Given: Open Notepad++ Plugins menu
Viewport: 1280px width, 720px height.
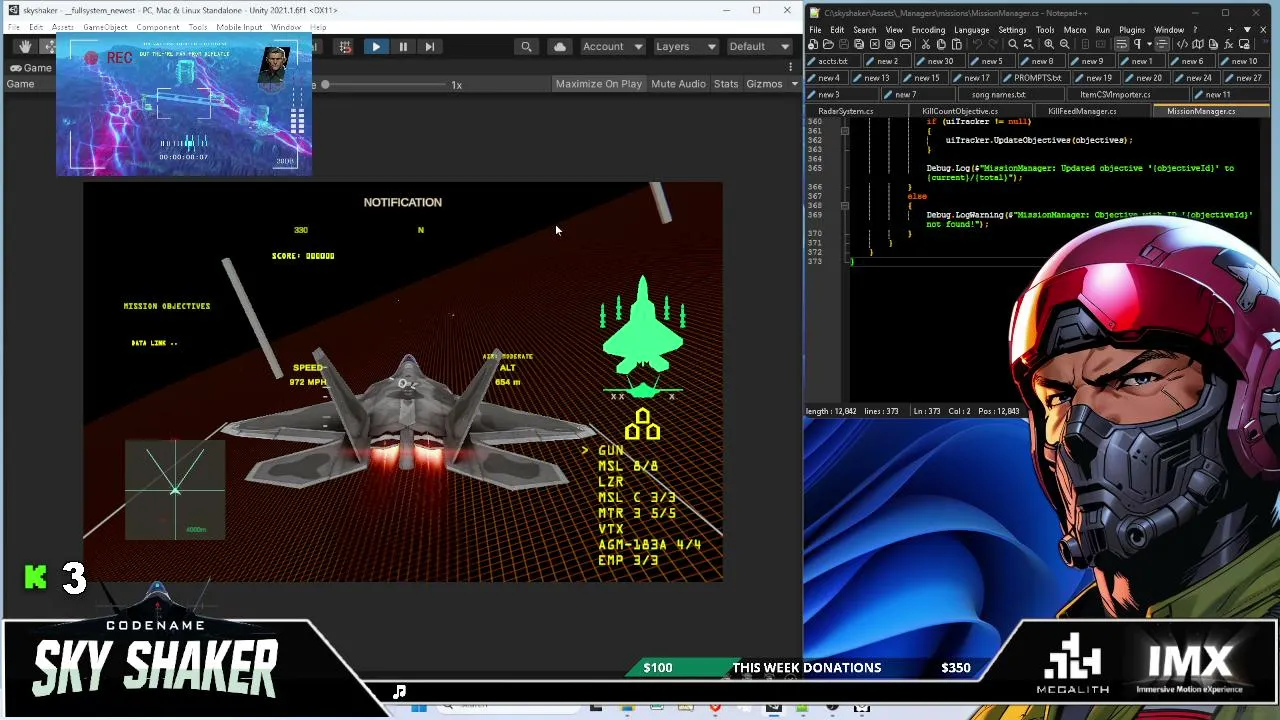Looking at the screenshot, I should [1132, 30].
